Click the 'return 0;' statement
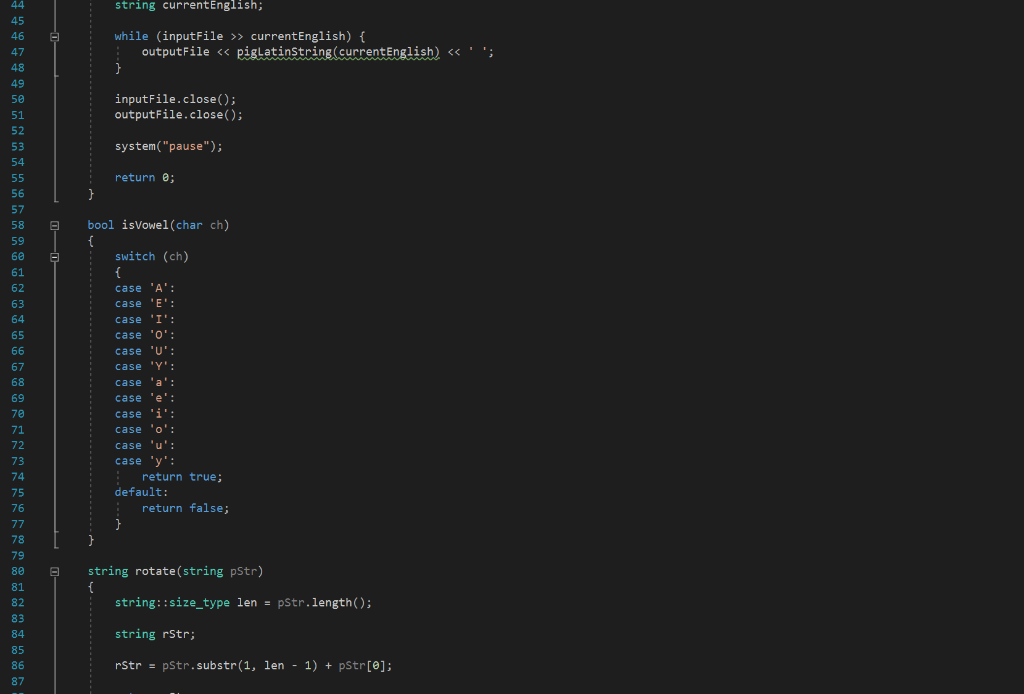 pos(144,178)
